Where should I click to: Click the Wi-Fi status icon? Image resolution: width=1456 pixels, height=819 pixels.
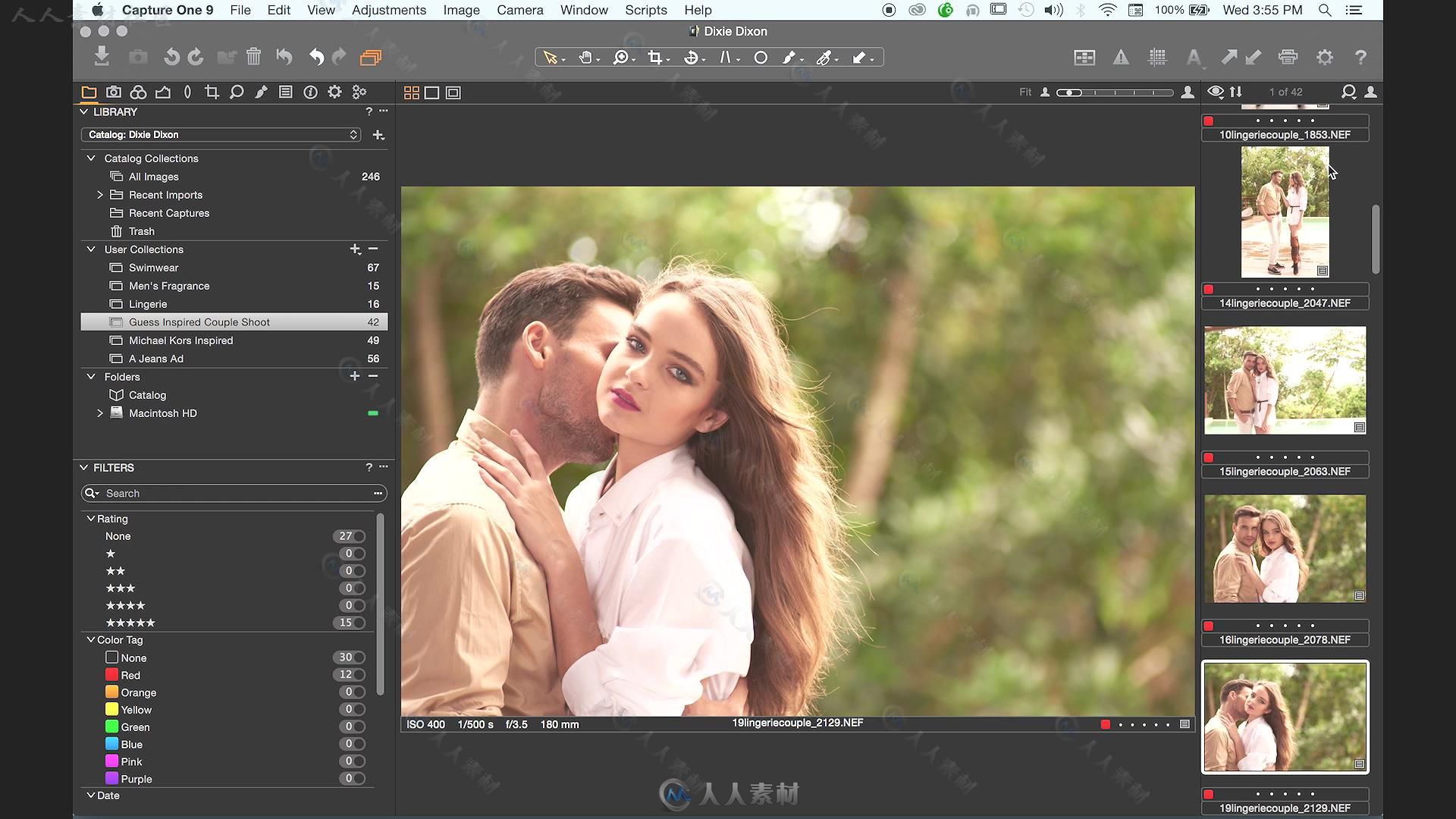(x=1108, y=10)
